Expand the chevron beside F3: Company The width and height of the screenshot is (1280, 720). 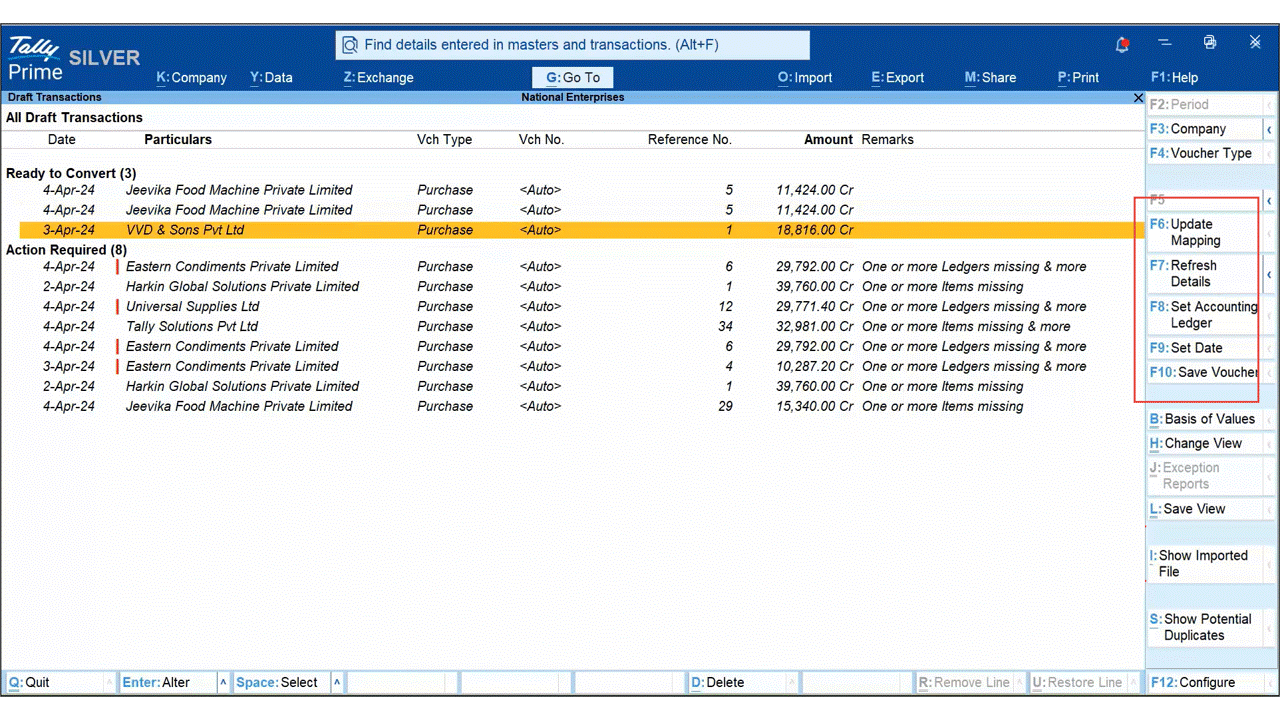click(x=1270, y=130)
